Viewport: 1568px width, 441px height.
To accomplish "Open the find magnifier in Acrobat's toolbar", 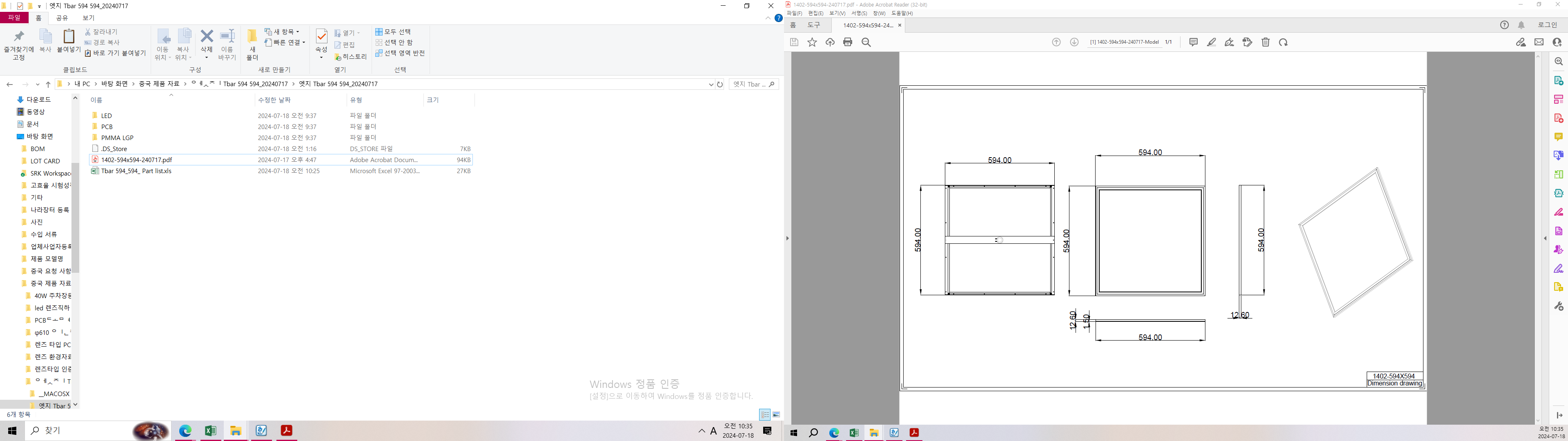I will 866,42.
